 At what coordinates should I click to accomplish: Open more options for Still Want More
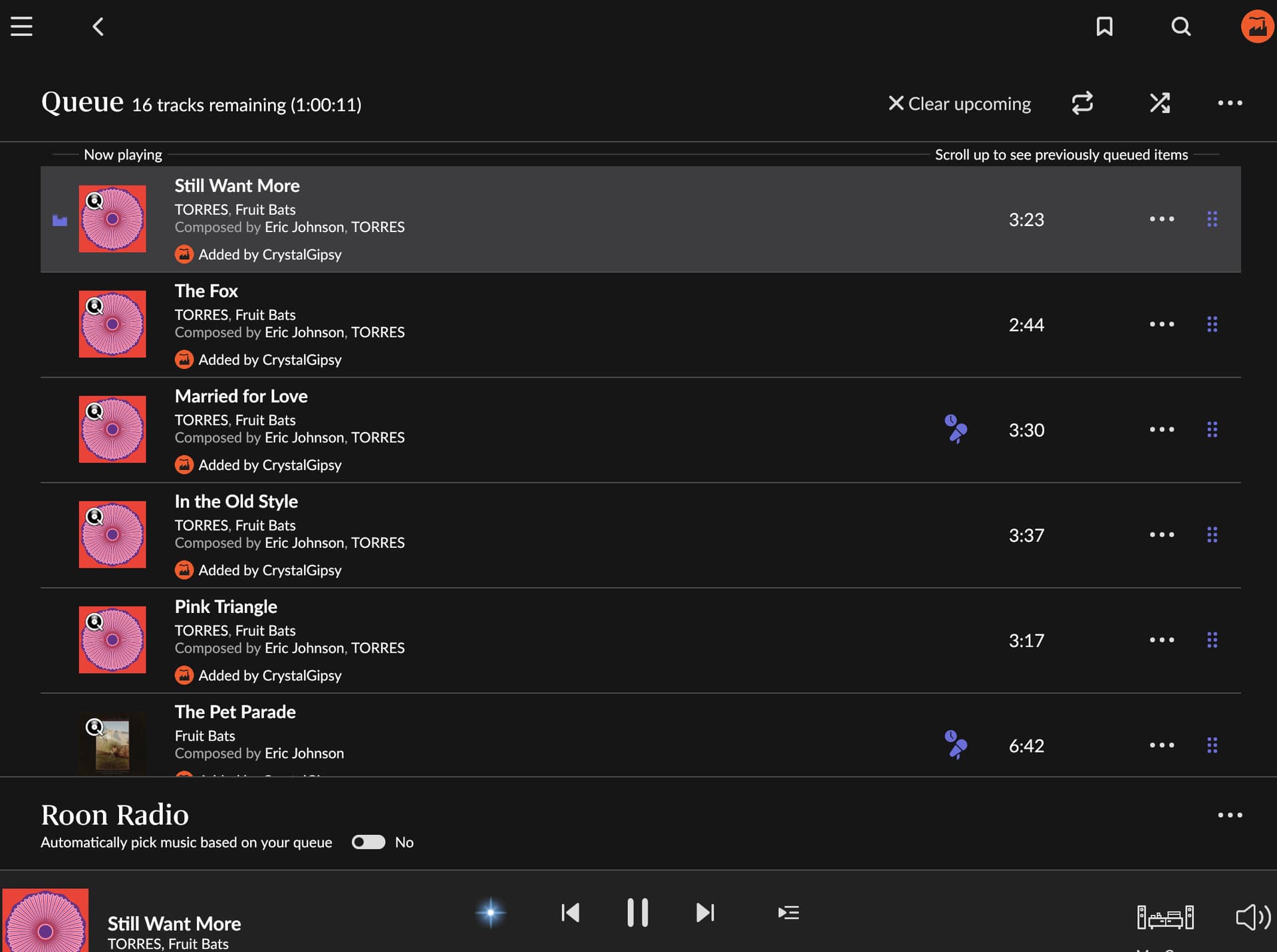(x=1161, y=219)
